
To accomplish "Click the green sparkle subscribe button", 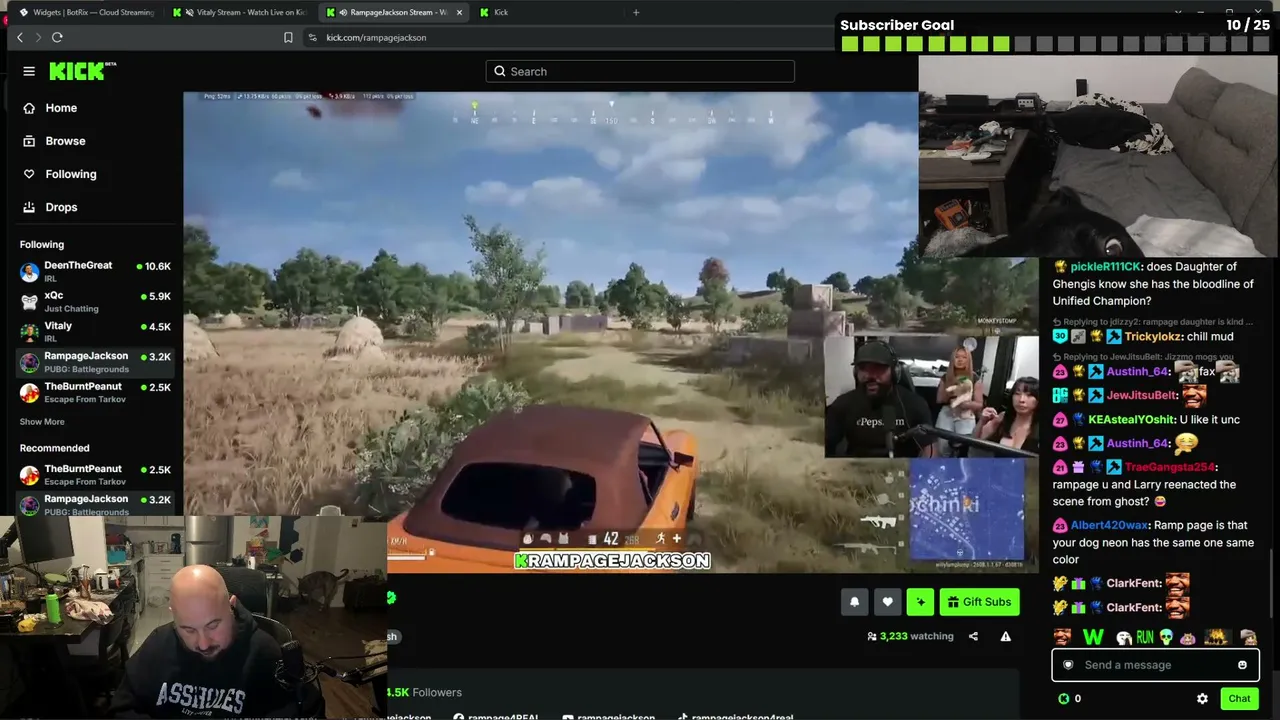I will (920, 601).
